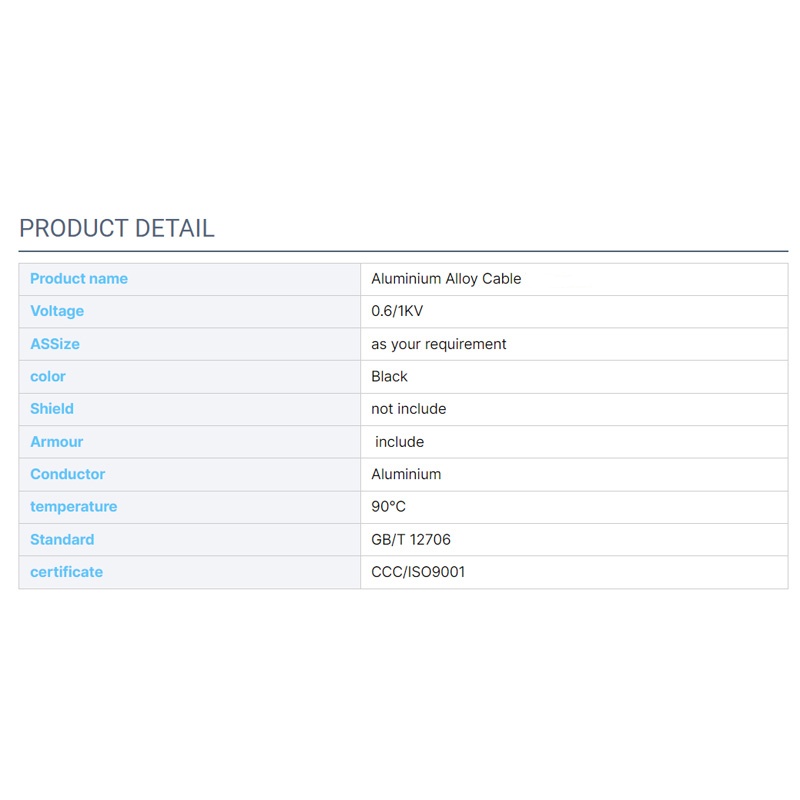Click the PRODUCT DETAIL heading
Screen dimensions: 800x800
click(x=117, y=228)
